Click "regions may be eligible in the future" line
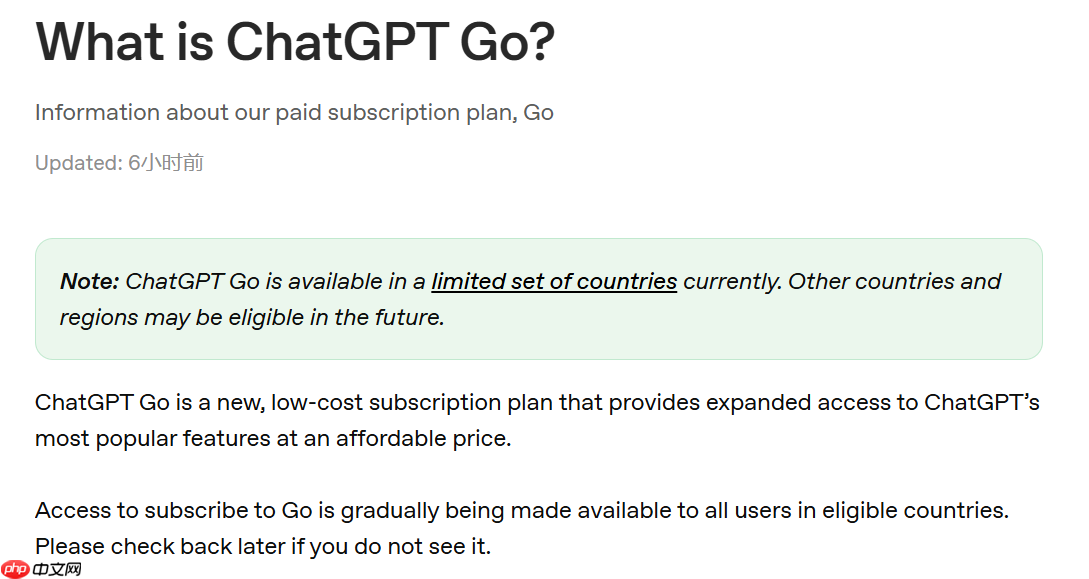 click(252, 318)
